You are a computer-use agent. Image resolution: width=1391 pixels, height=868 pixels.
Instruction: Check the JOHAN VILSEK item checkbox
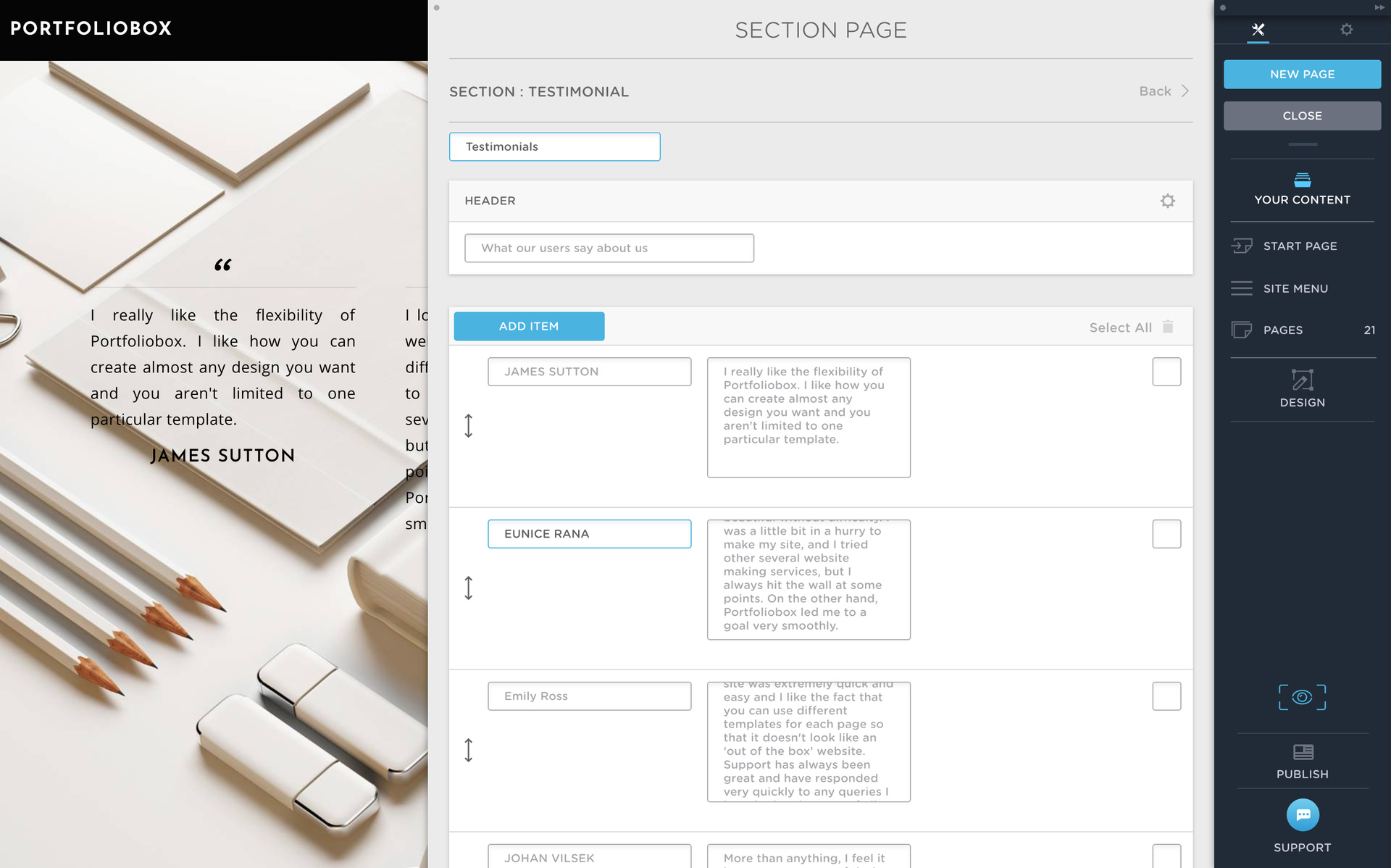(1166, 856)
